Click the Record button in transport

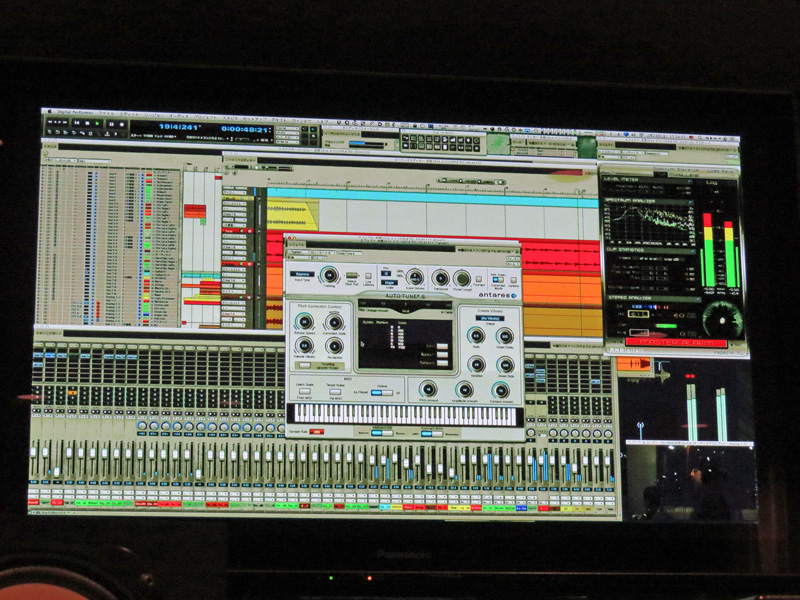point(122,124)
